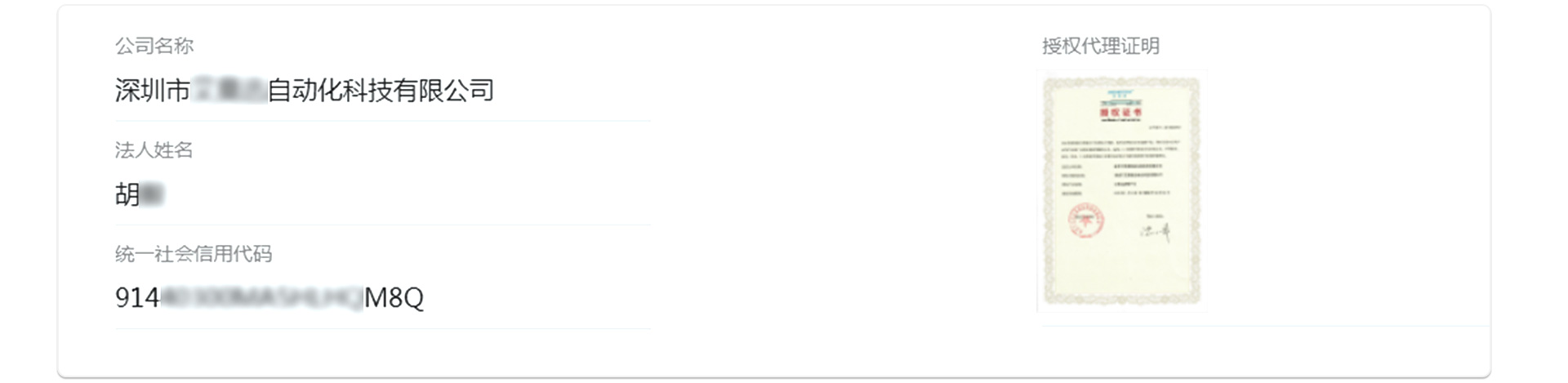Click the blurred middle of the credit code
Screen dimensions: 1568x383
261,298
